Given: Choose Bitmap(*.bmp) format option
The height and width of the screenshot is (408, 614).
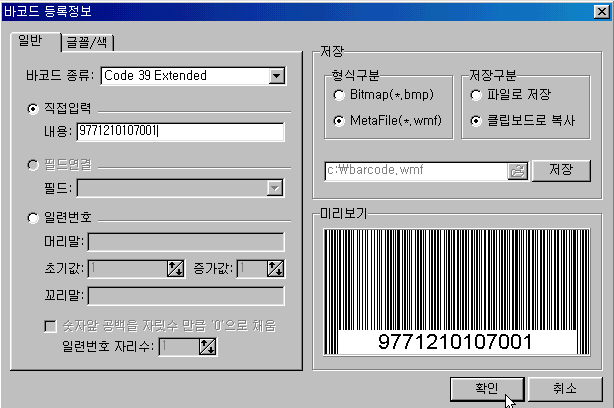Looking at the screenshot, I should click(x=341, y=95).
